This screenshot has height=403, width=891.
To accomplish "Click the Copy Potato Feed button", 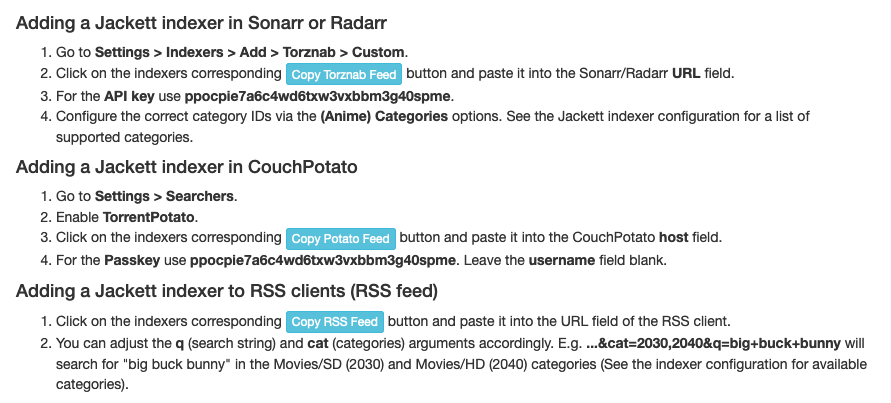I will tap(340, 239).
